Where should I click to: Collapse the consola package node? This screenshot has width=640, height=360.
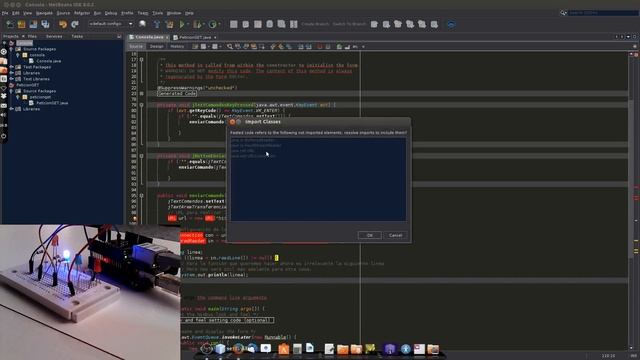(x=18, y=55)
